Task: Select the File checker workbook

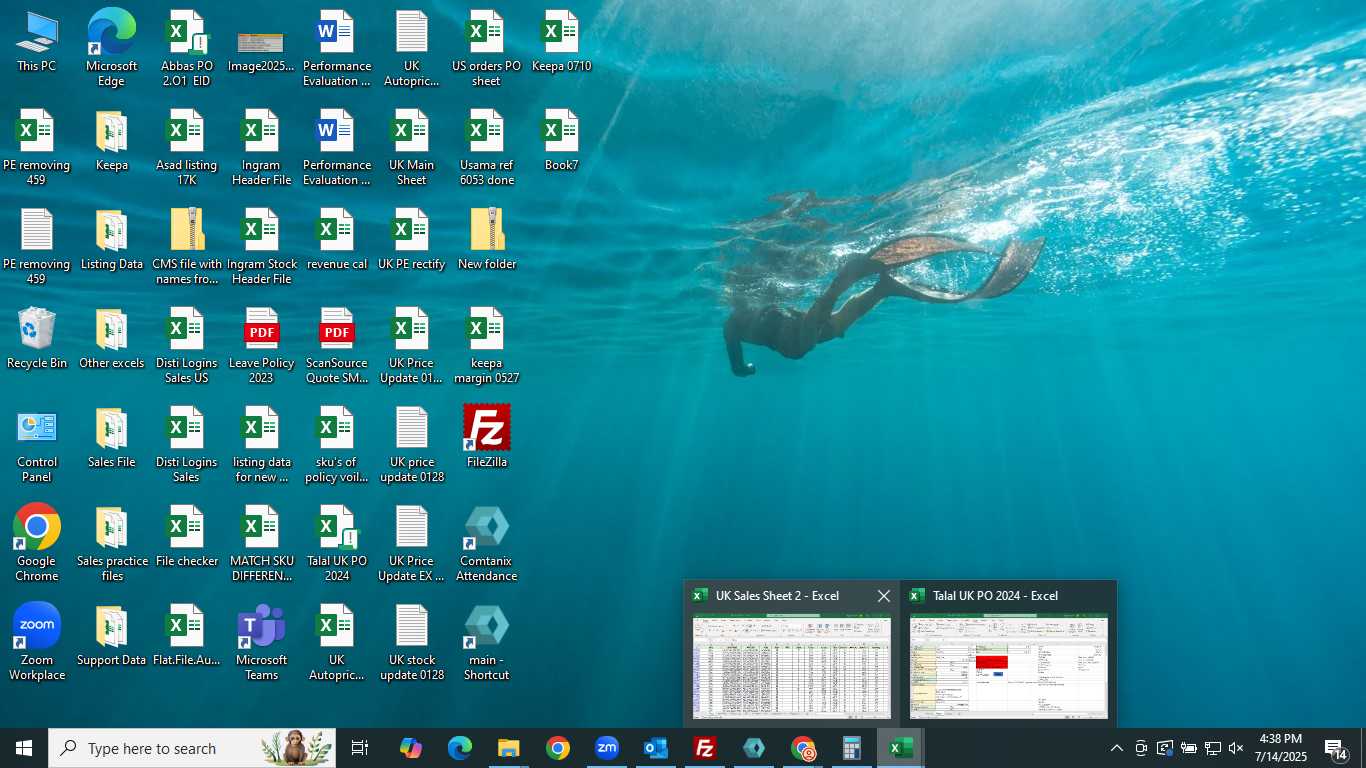Action: click(x=186, y=538)
